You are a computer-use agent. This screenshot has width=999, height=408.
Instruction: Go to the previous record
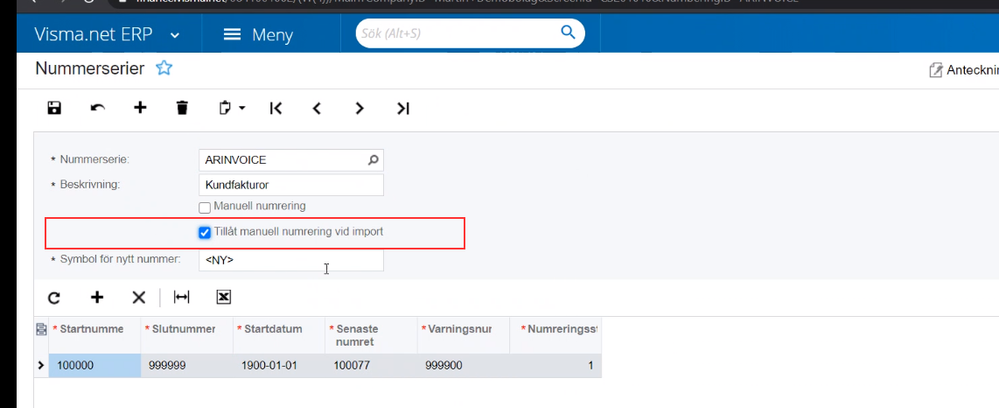(x=317, y=108)
